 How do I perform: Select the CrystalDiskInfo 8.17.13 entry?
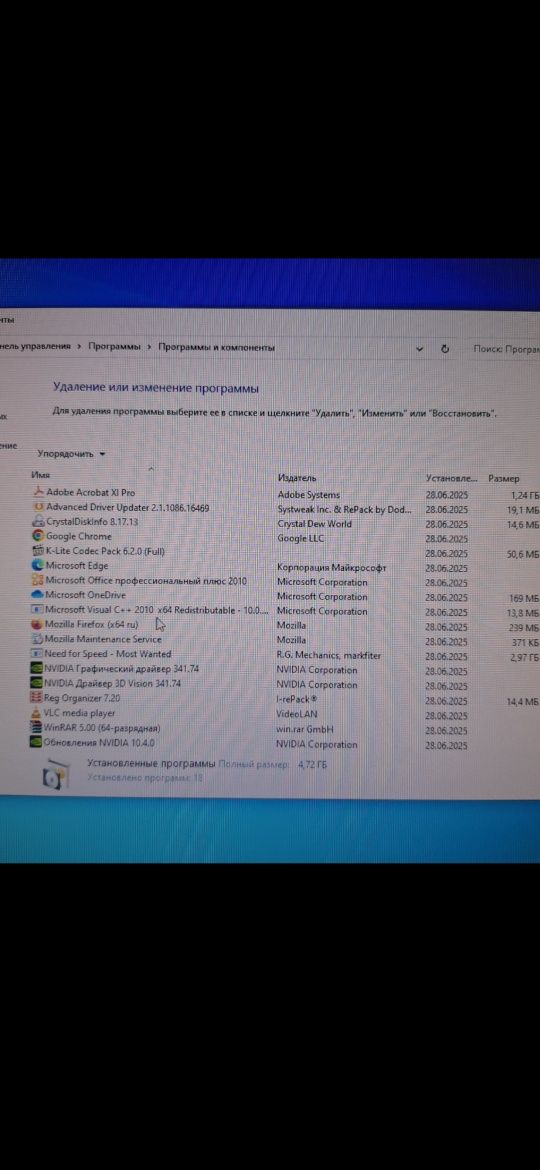tap(92, 522)
